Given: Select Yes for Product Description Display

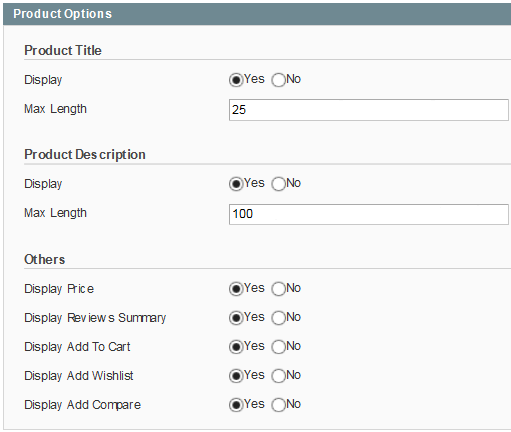Looking at the screenshot, I should pos(236,184).
